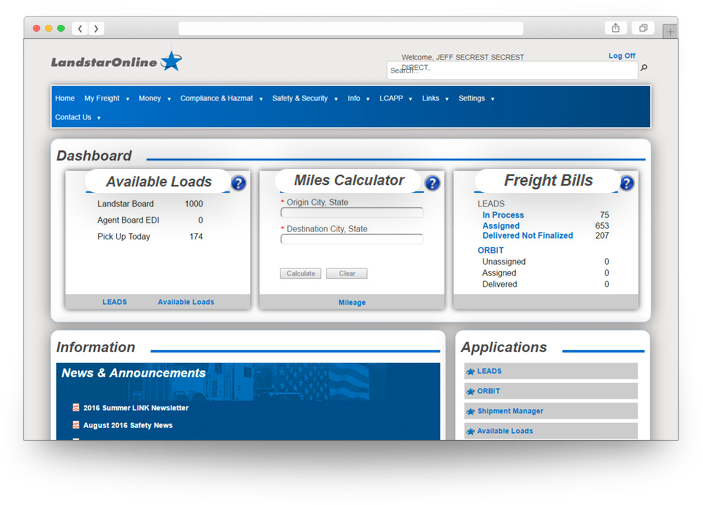Click the PDF icon beside 2016 Summer LINK Newsletter

[x=76, y=407]
